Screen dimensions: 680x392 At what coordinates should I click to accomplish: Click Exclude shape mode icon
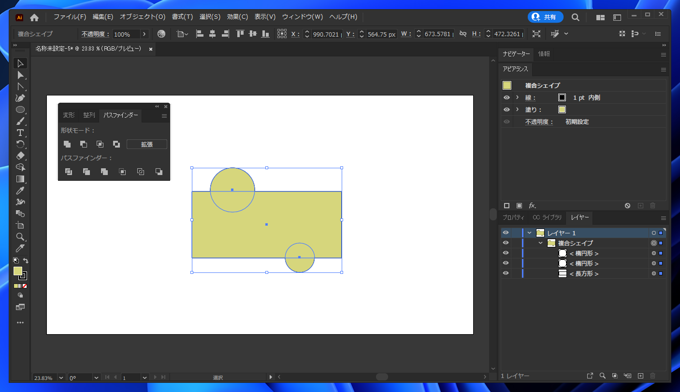pyautogui.click(x=116, y=144)
